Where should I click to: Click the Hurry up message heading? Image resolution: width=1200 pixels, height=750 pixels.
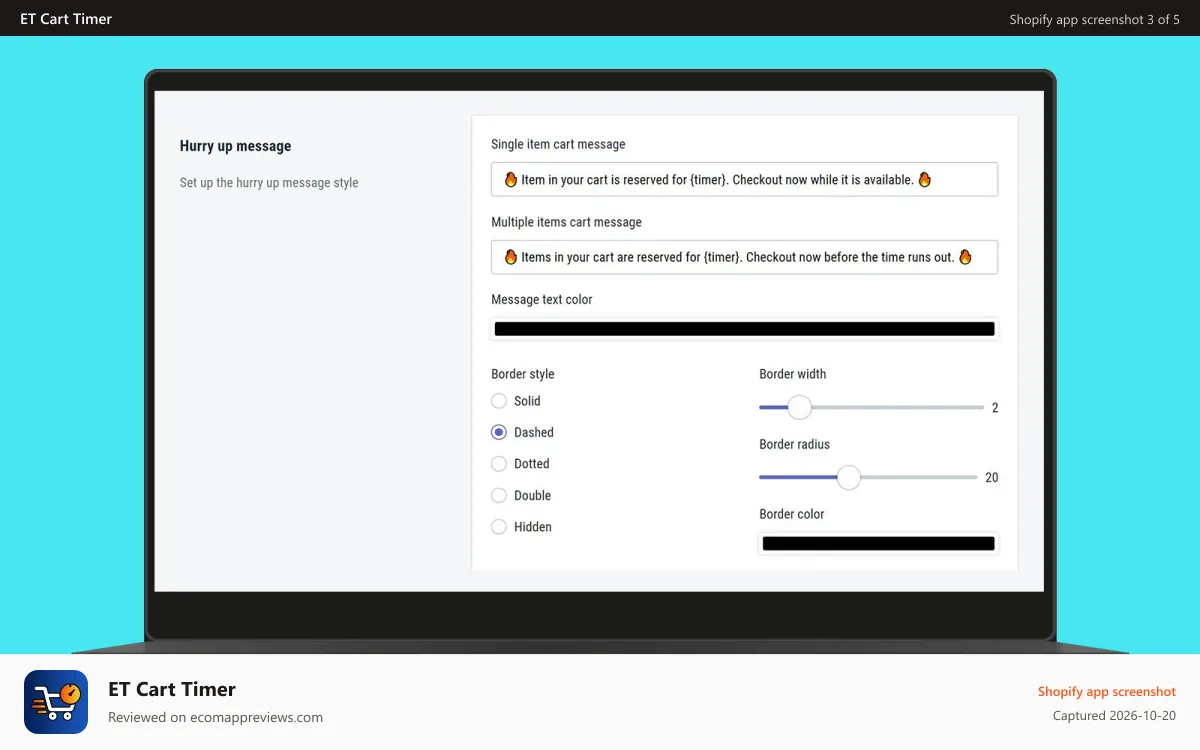click(x=235, y=146)
